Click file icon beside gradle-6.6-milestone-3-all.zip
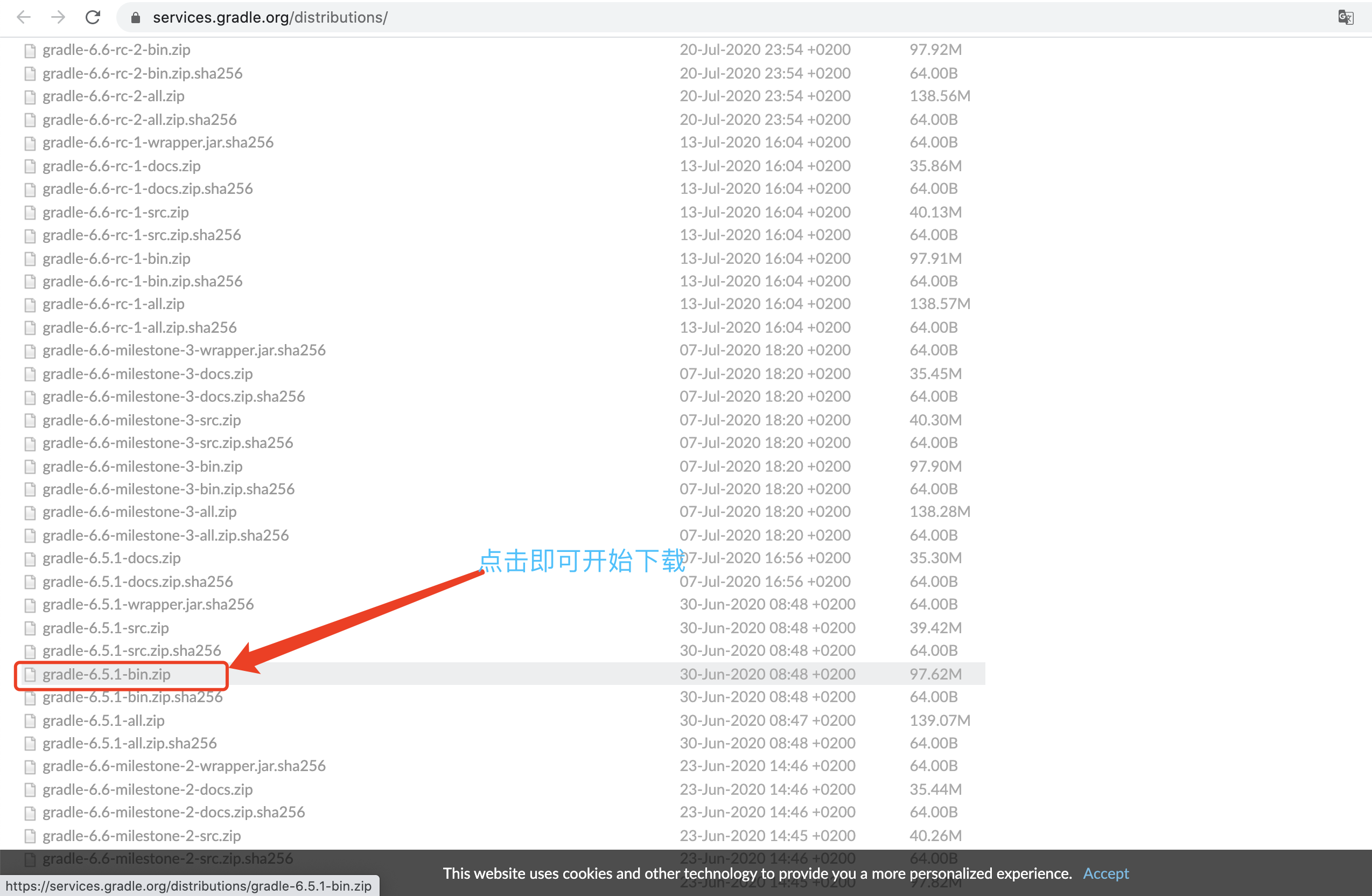The image size is (1372, 896). click(x=30, y=512)
